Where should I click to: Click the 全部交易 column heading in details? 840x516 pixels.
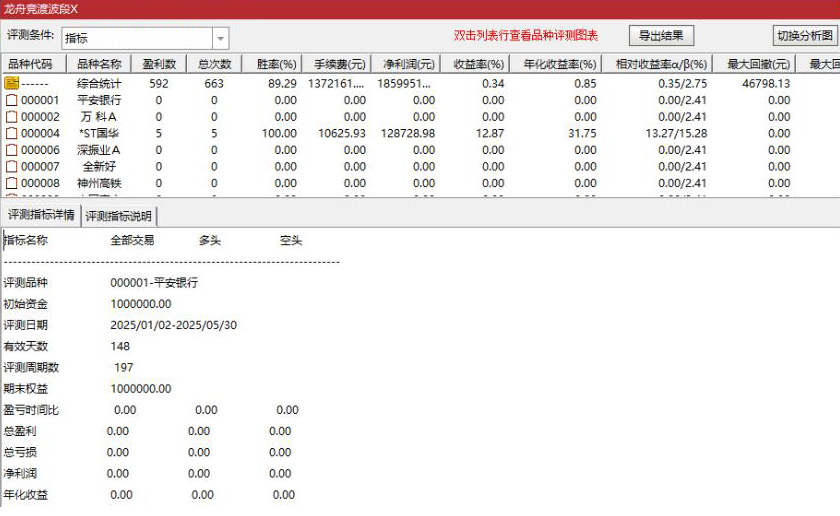pos(132,241)
